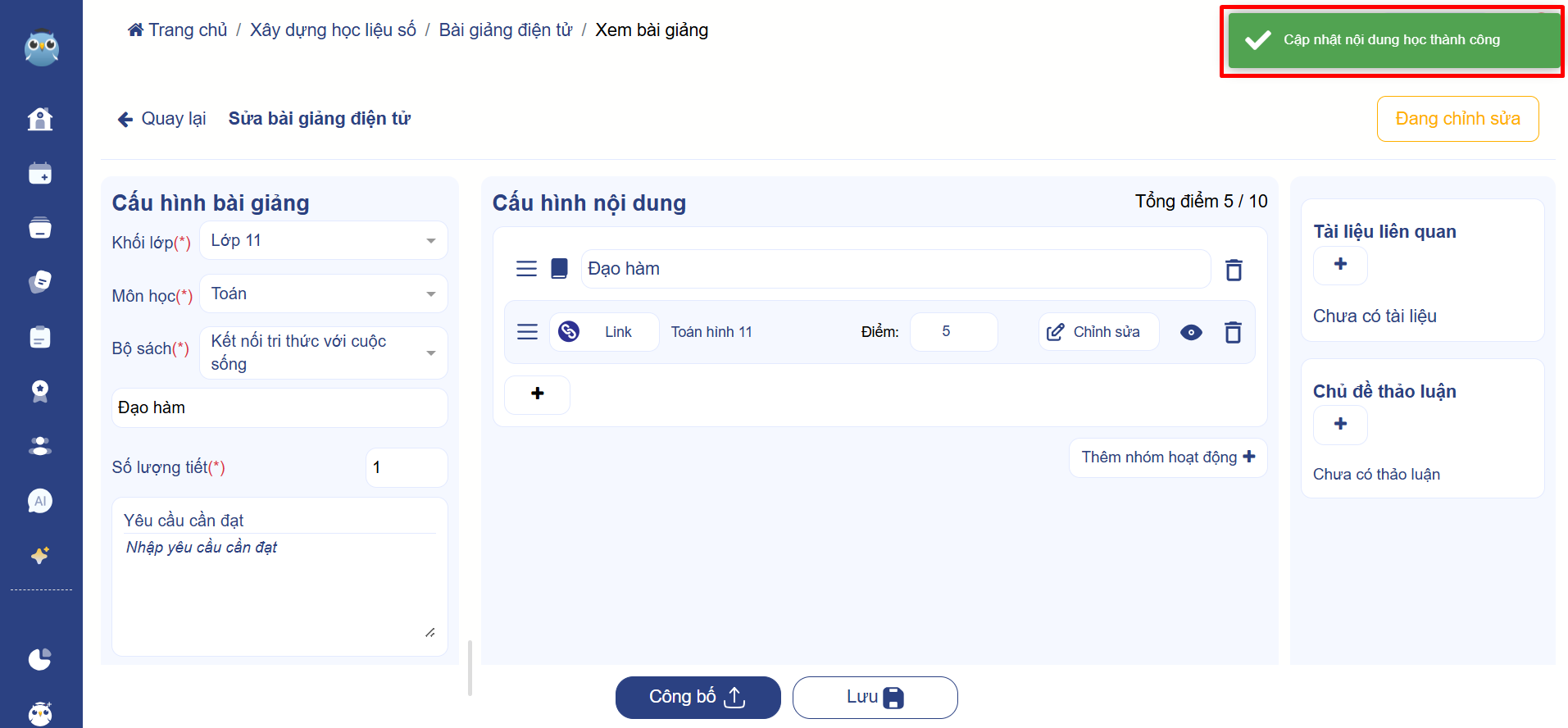Navigate to Bài giảng điện tử breadcrumb
Screen dimensions: 1568x728
click(x=505, y=30)
